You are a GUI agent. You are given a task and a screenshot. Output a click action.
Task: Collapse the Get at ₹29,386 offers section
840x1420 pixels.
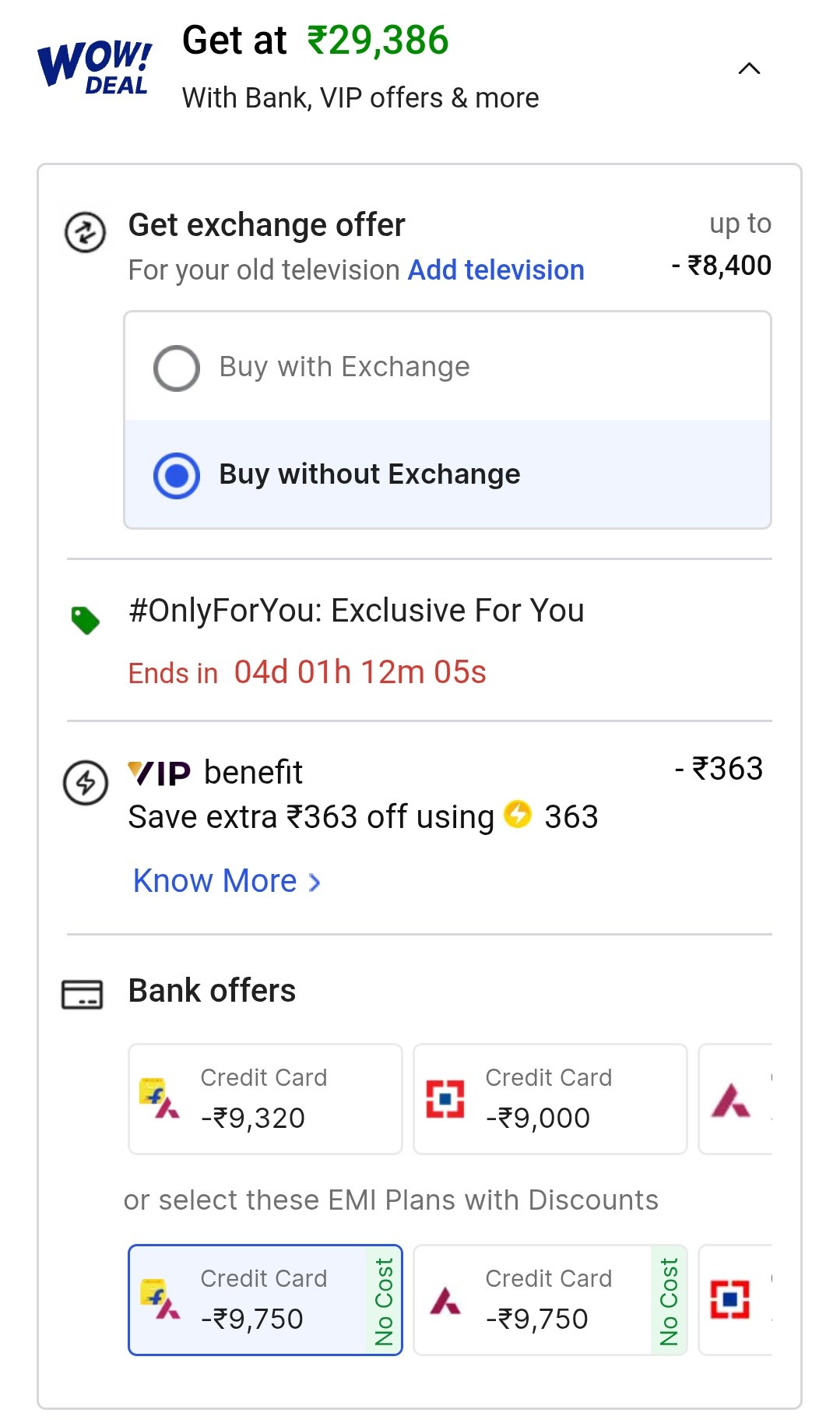click(748, 69)
